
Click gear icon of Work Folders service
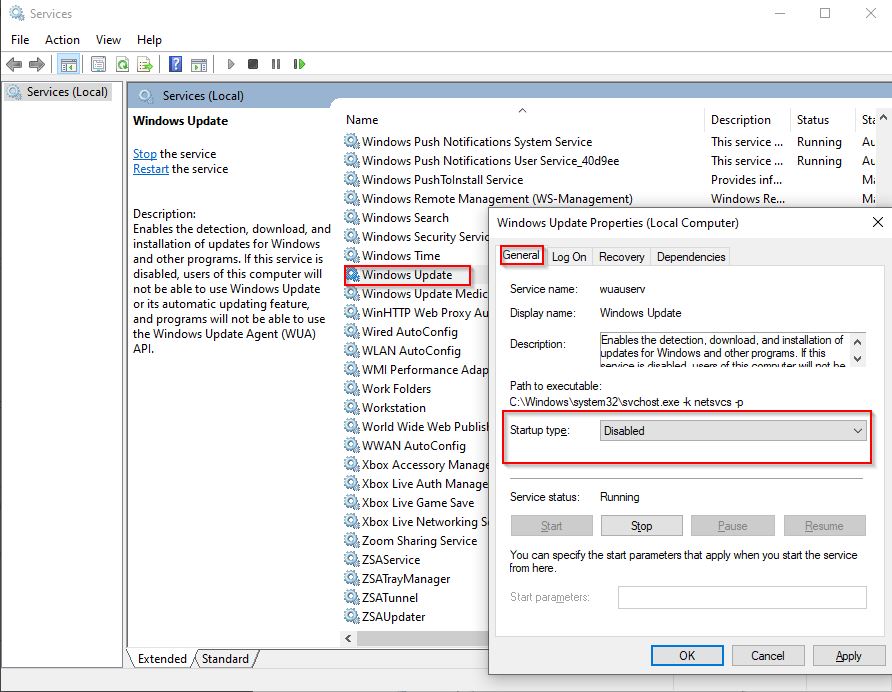tap(352, 388)
